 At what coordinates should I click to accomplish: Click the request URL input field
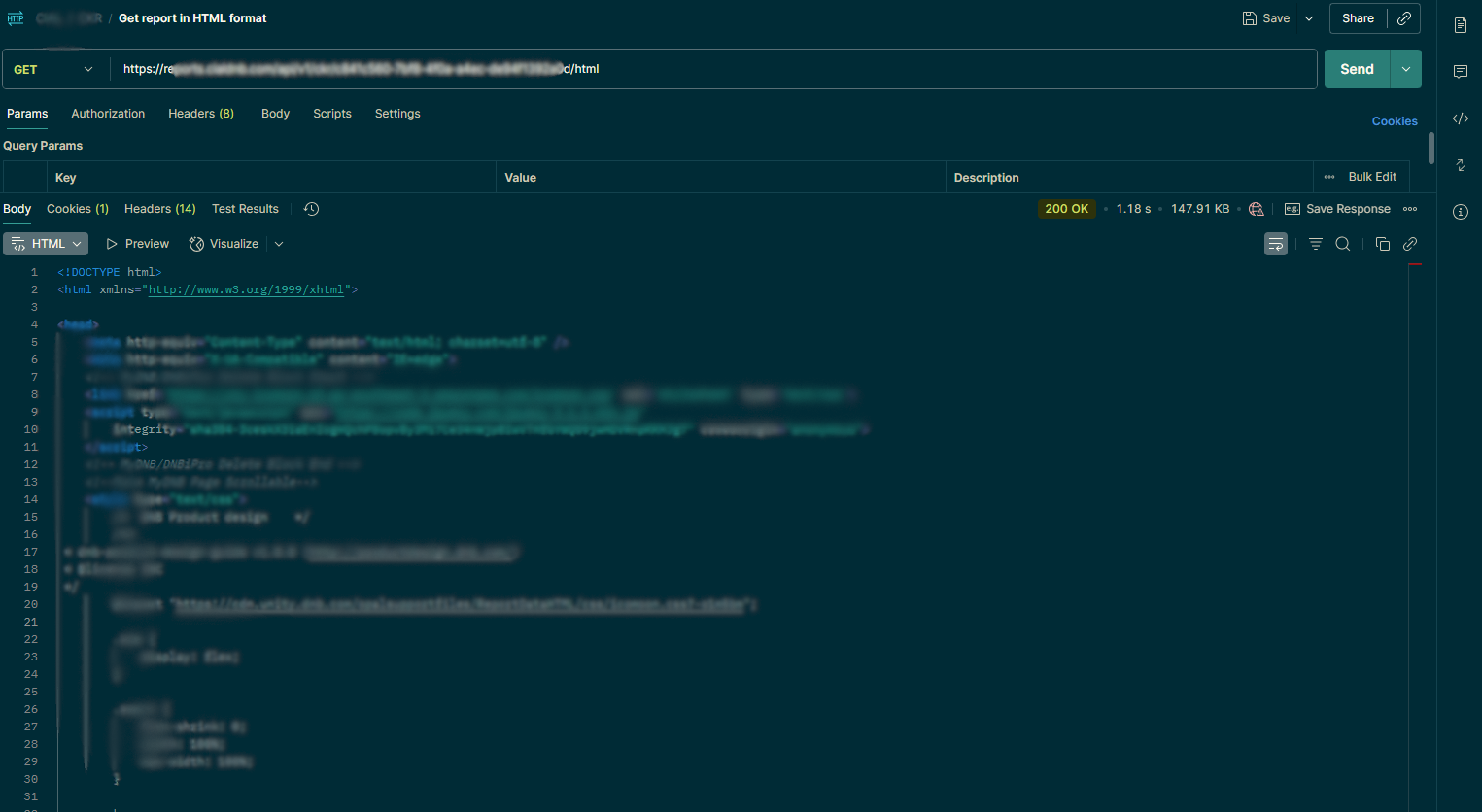[x=713, y=69]
